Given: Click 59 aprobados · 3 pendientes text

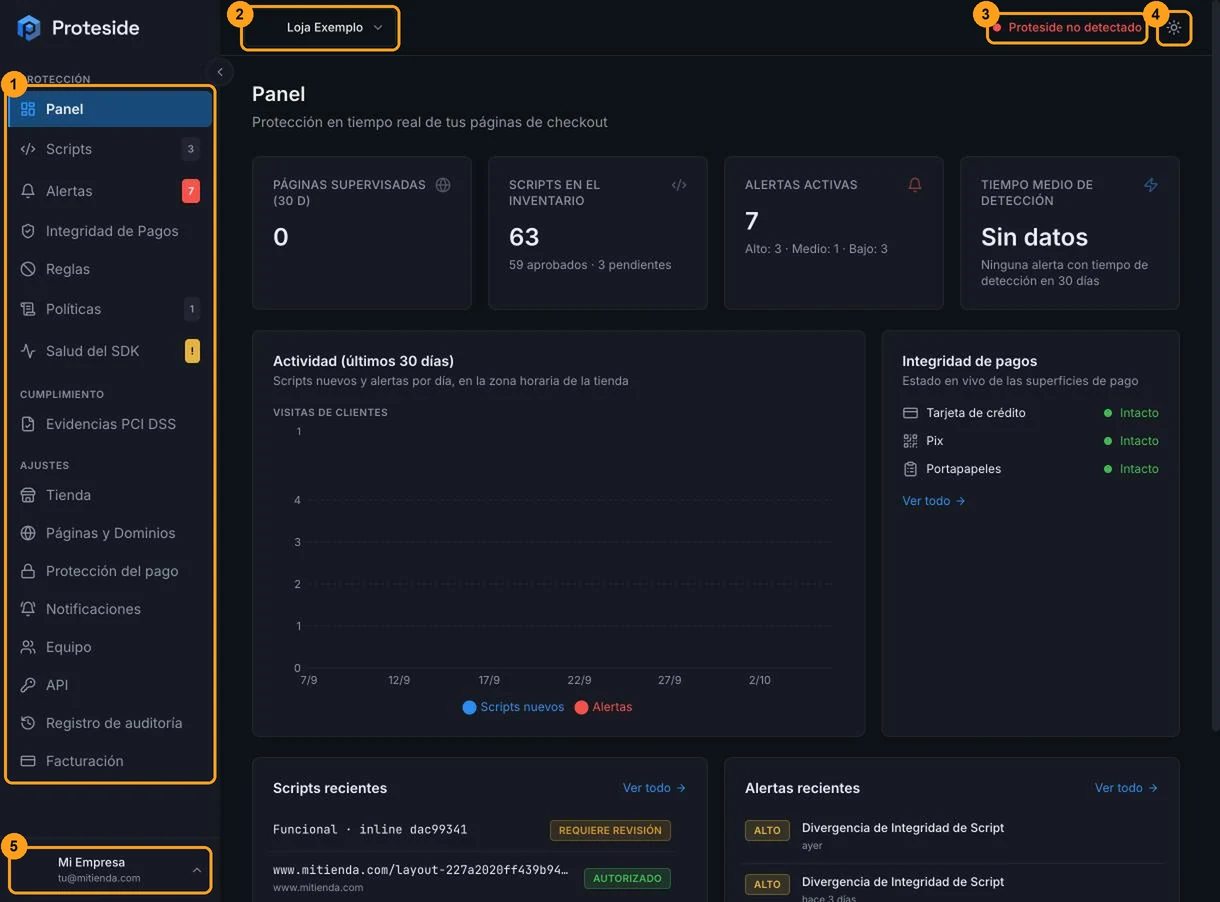Looking at the screenshot, I should tap(590, 265).
